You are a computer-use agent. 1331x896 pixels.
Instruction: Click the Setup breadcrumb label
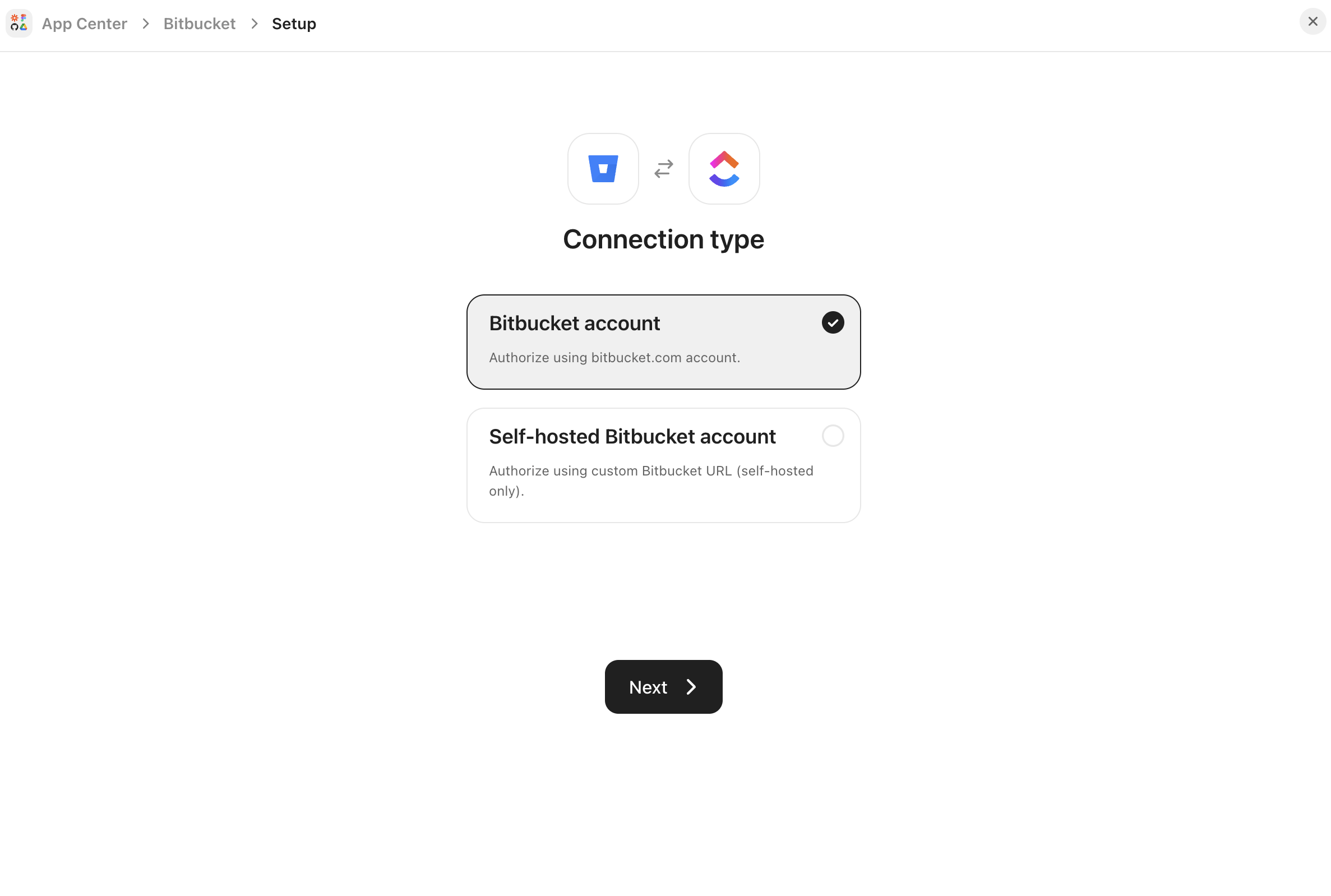294,24
